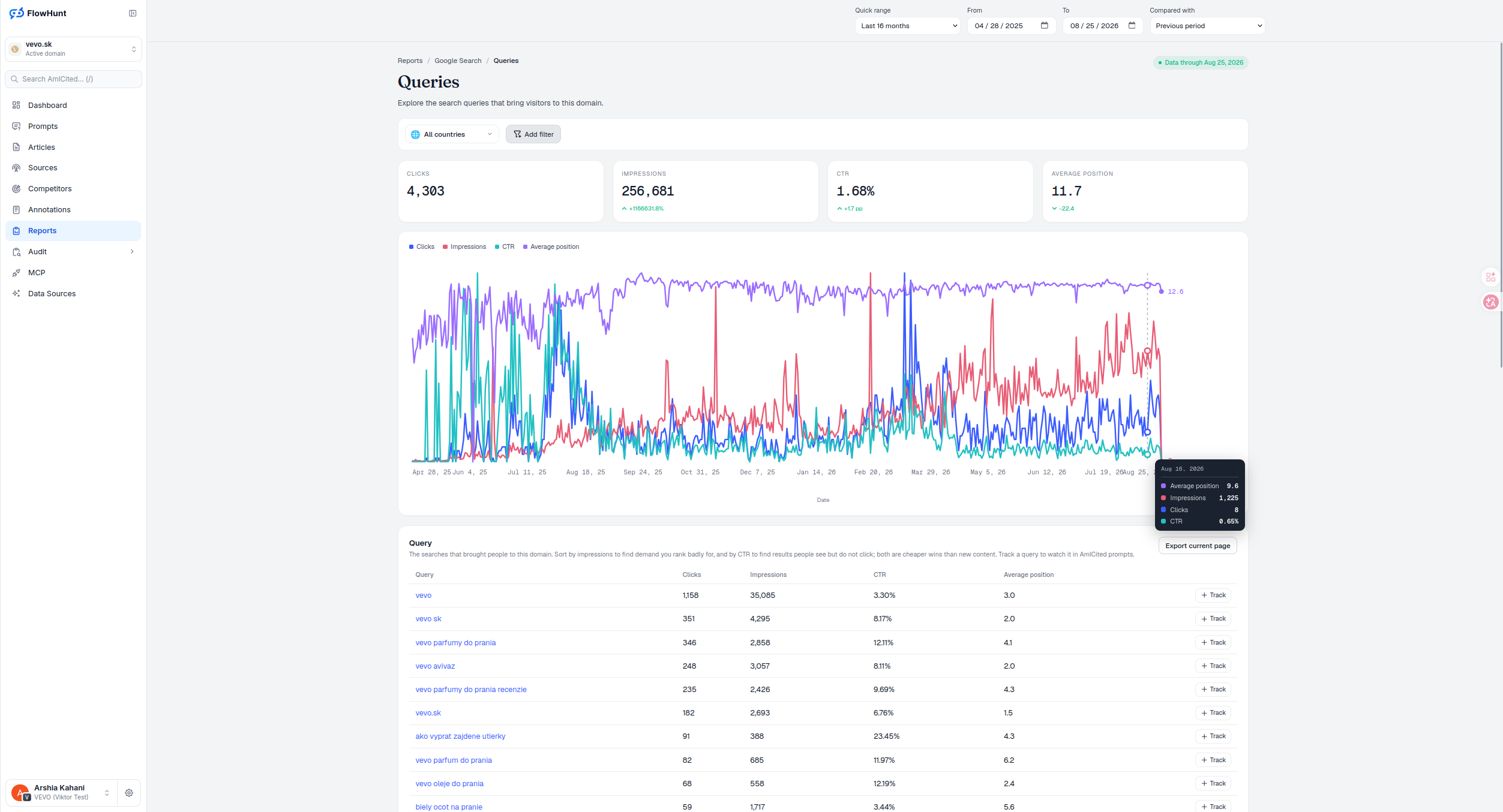Toggle Clicks series in chart legend

[422, 247]
